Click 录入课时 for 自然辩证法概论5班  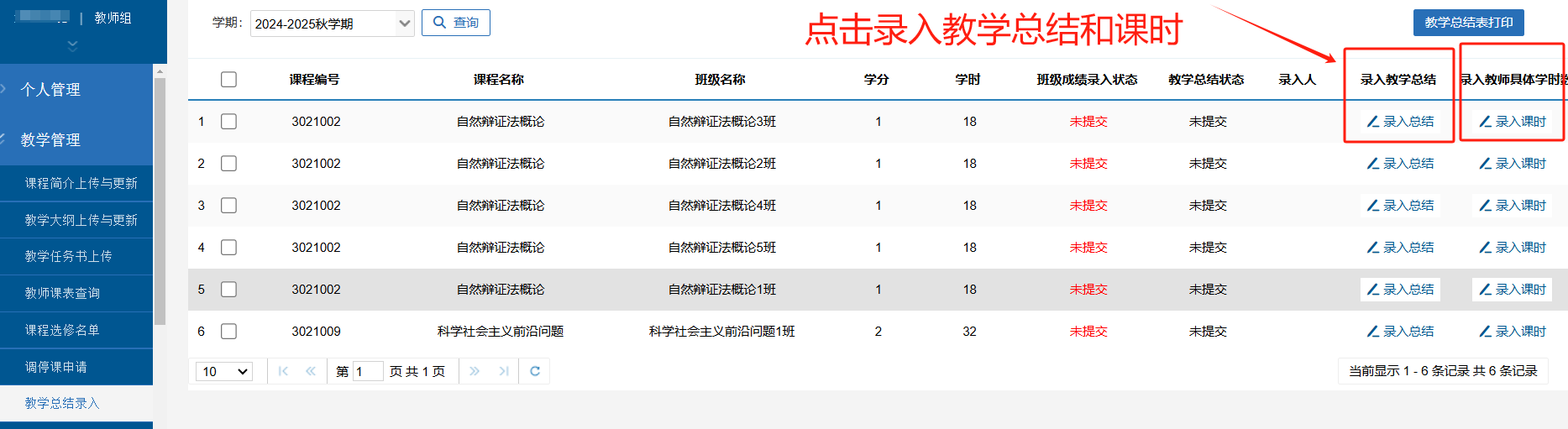tap(1512, 248)
